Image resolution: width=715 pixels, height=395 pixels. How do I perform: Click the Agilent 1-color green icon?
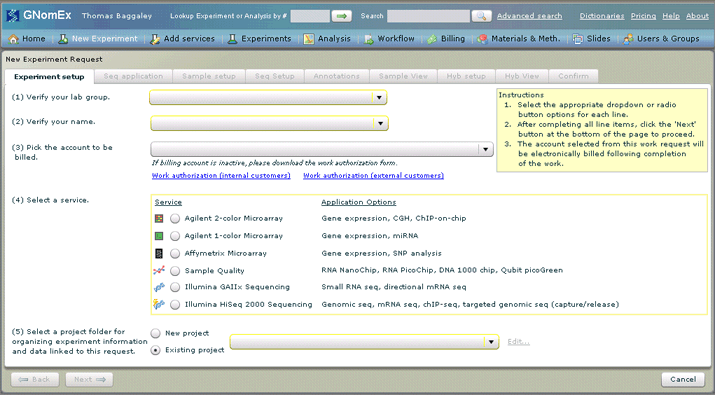click(159, 236)
